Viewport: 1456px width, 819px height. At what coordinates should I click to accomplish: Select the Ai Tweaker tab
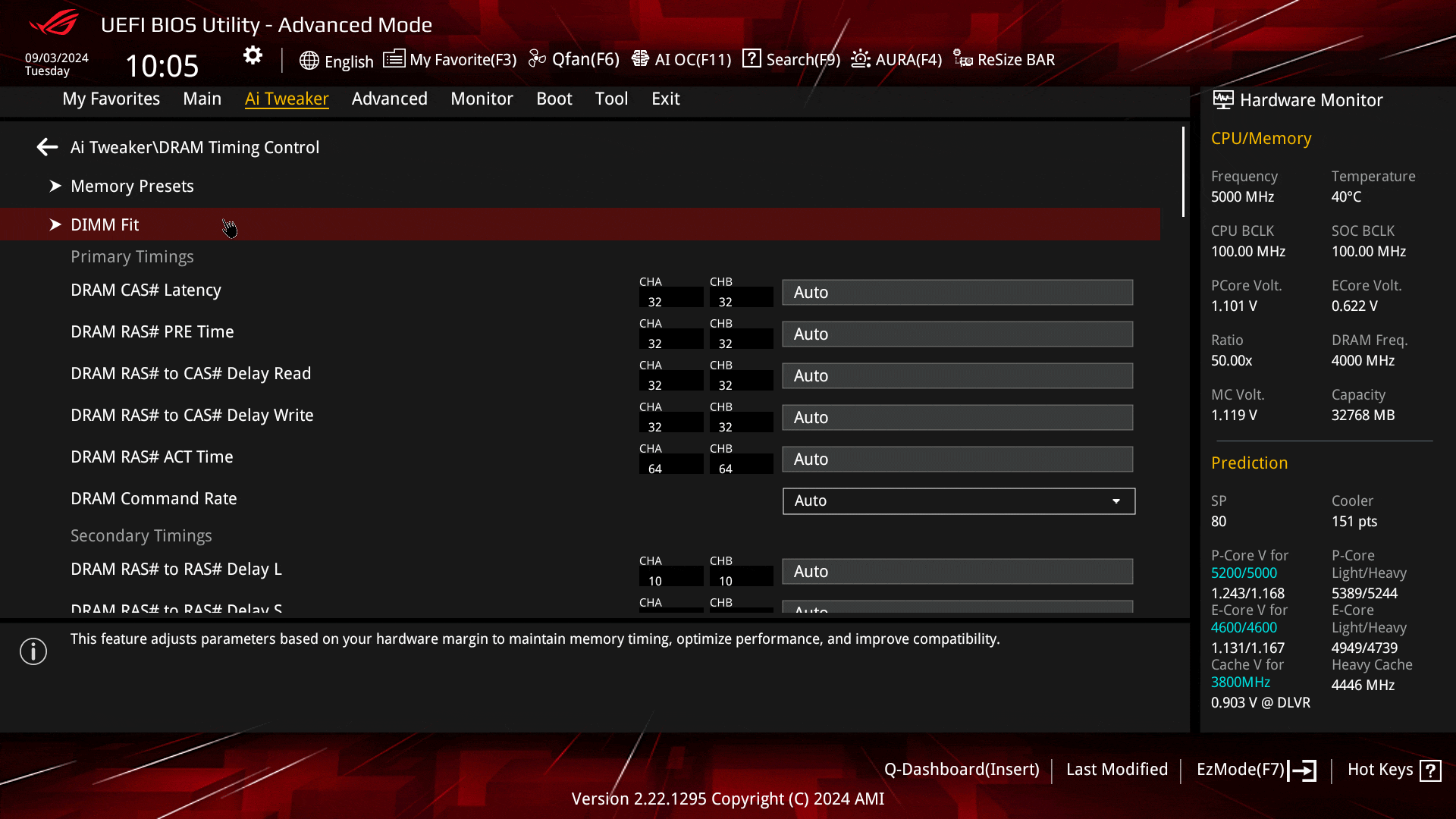tap(287, 98)
